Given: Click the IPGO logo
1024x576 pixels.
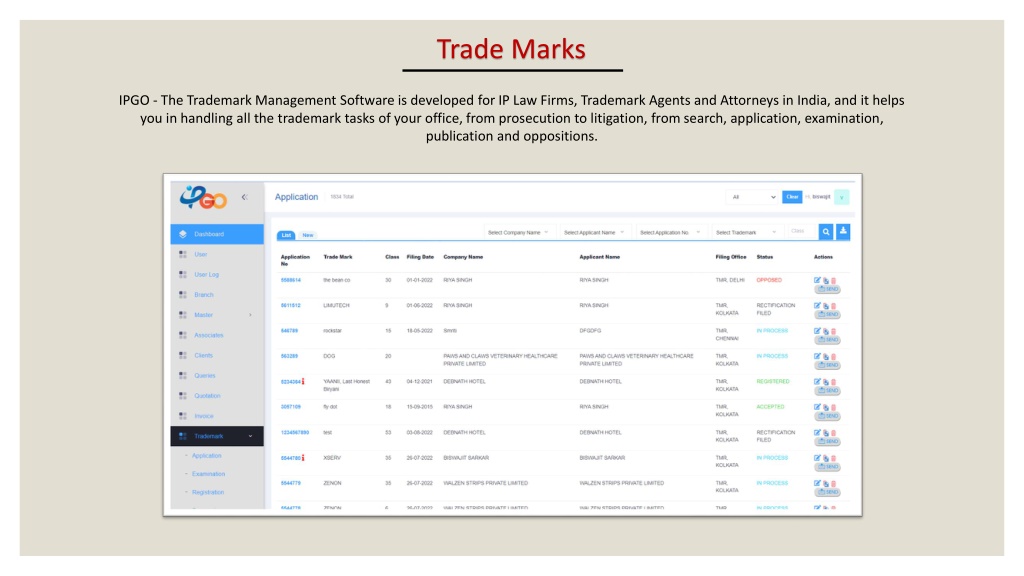Looking at the screenshot, I should coord(203,197).
